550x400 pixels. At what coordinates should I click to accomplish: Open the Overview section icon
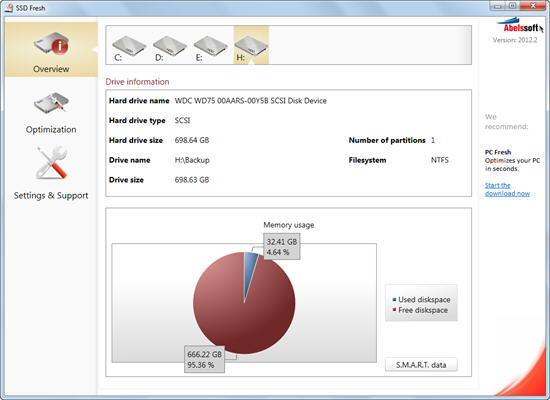(x=52, y=44)
